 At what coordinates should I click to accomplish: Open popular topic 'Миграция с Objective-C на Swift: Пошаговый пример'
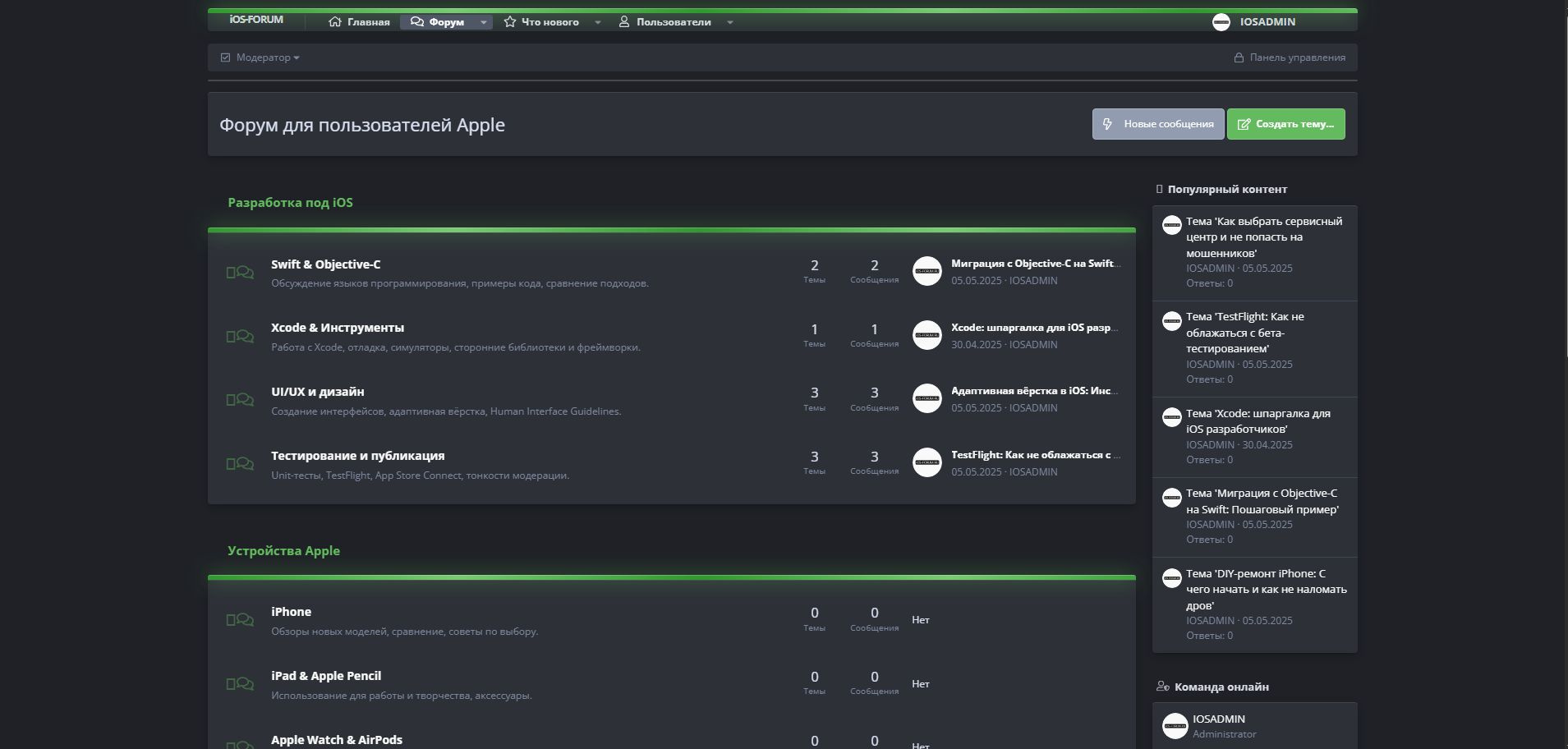click(1262, 502)
